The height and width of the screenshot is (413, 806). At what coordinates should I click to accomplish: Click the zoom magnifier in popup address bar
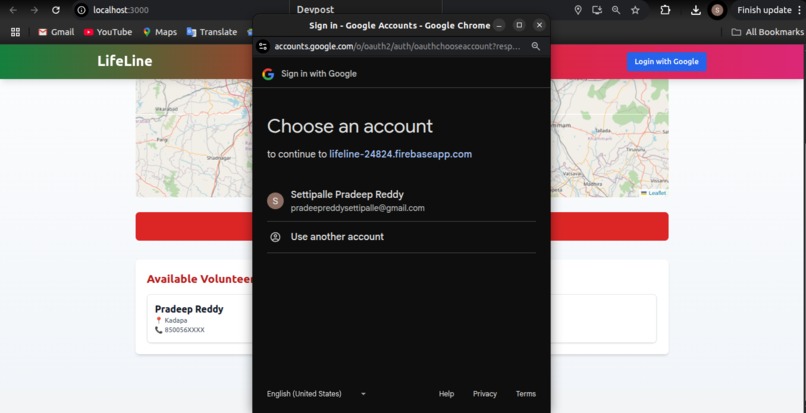[536, 46]
